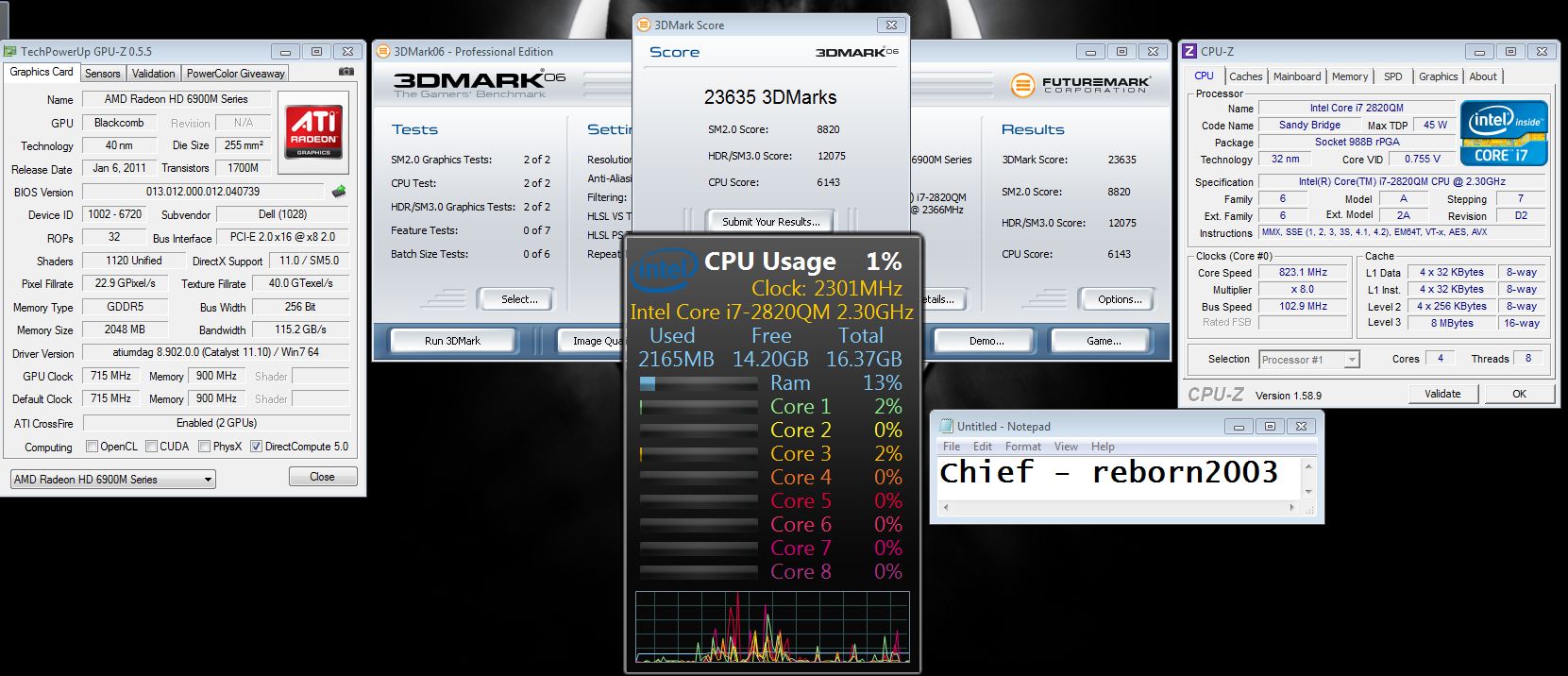
Task: Click the Run 3DMark button
Action: (x=452, y=341)
